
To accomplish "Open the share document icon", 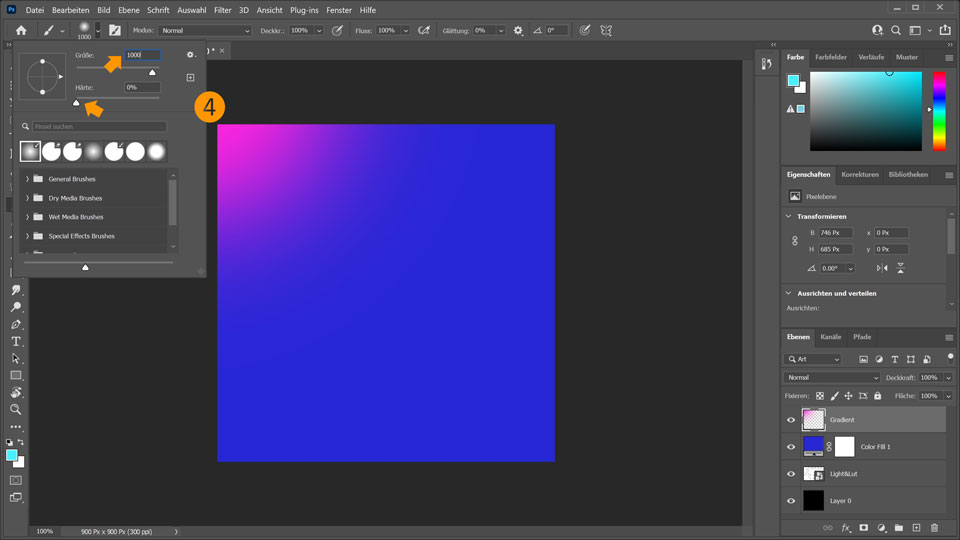I will click(x=945, y=30).
